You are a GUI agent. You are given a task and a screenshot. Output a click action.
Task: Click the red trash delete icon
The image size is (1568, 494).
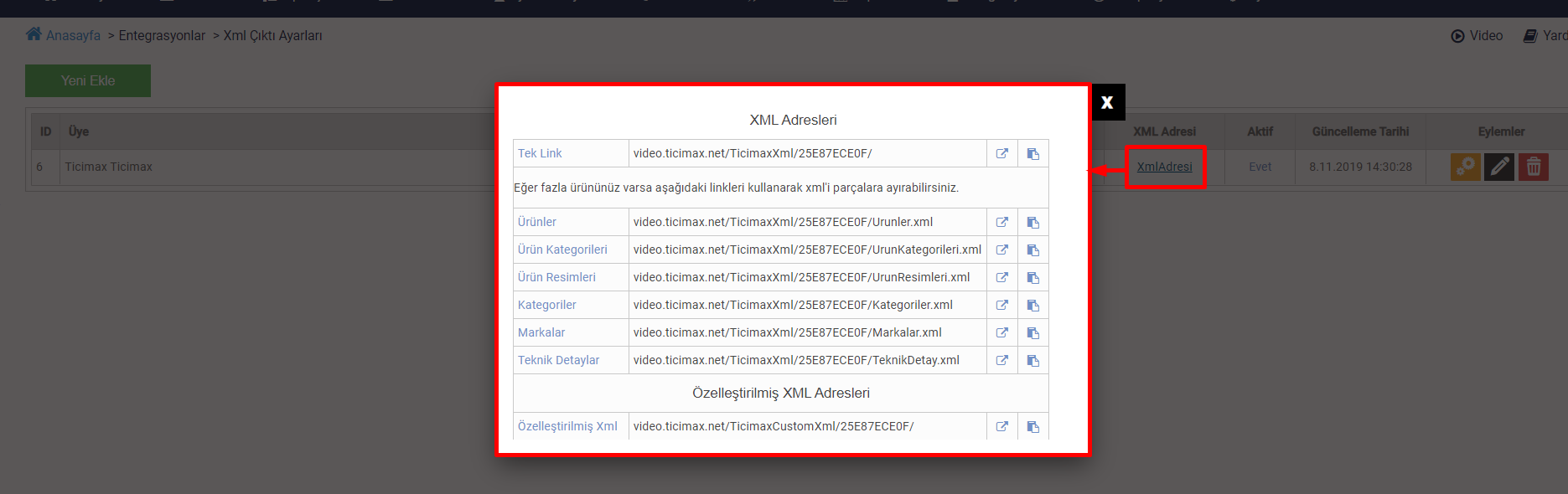pyautogui.click(x=1534, y=167)
